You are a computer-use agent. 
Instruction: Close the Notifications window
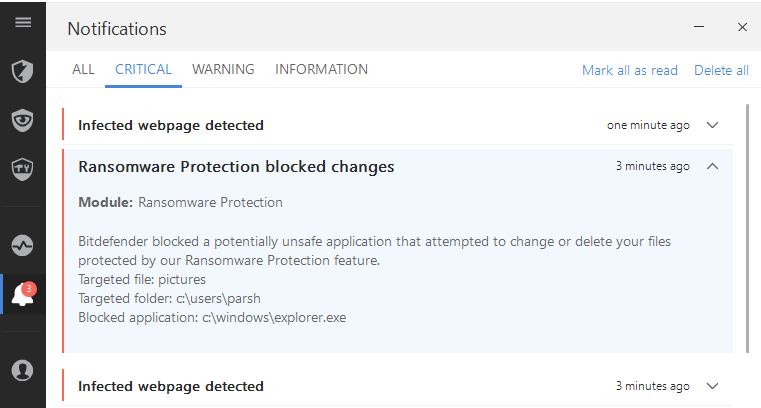[742, 27]
